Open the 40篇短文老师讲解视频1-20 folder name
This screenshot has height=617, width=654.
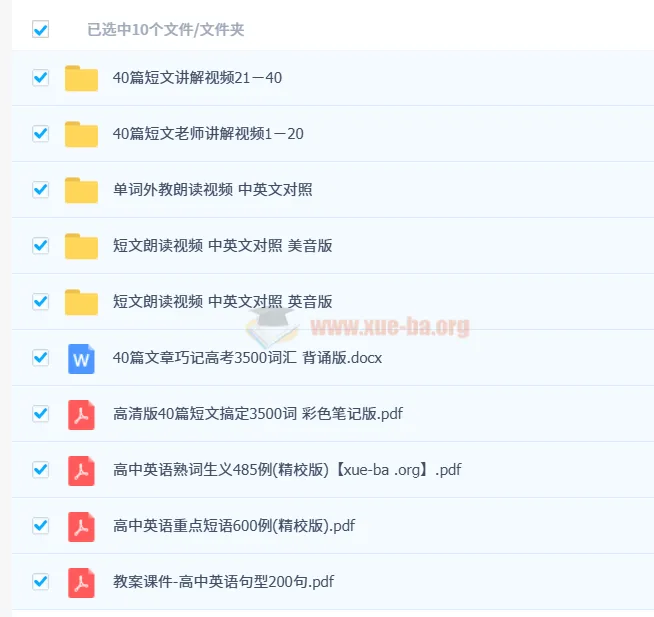208,133
